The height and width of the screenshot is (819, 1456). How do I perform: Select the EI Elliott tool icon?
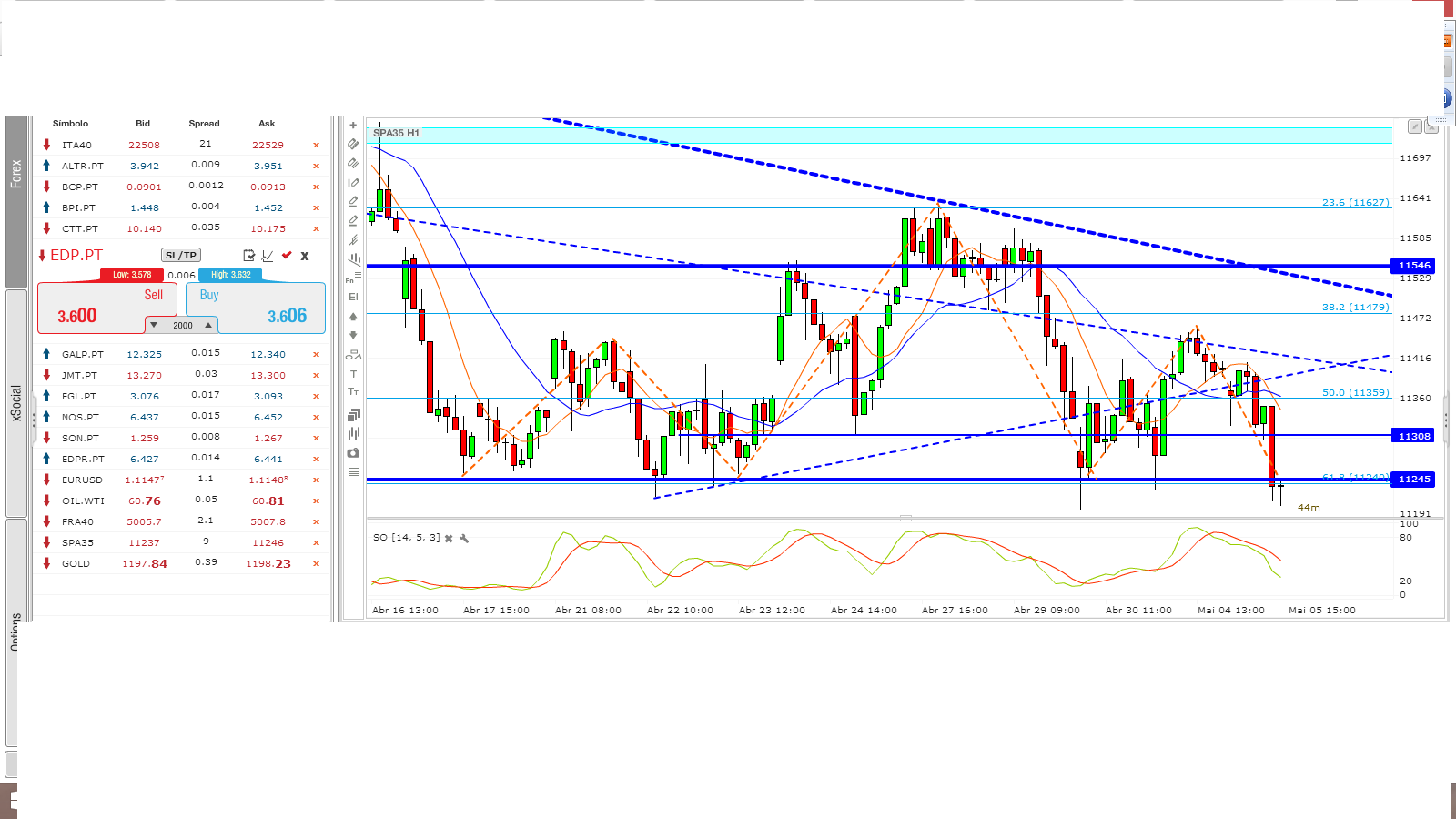(x=353, y=297)
